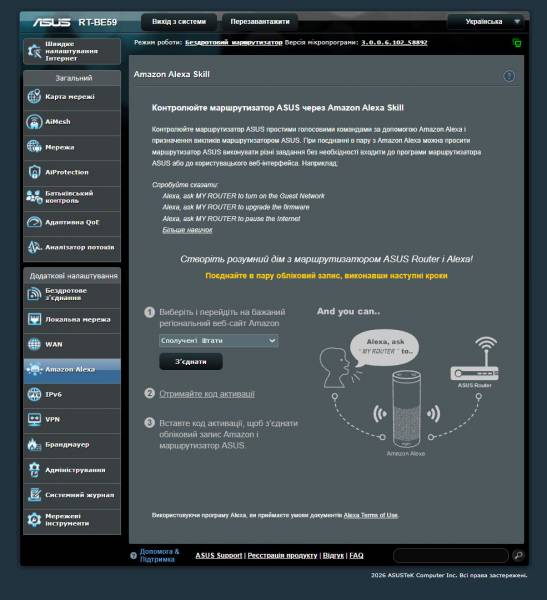Open the Alexa Terms of Use link
Image resolution: width=547 pixels, height=600 pixels.
(x=371, y=515)
